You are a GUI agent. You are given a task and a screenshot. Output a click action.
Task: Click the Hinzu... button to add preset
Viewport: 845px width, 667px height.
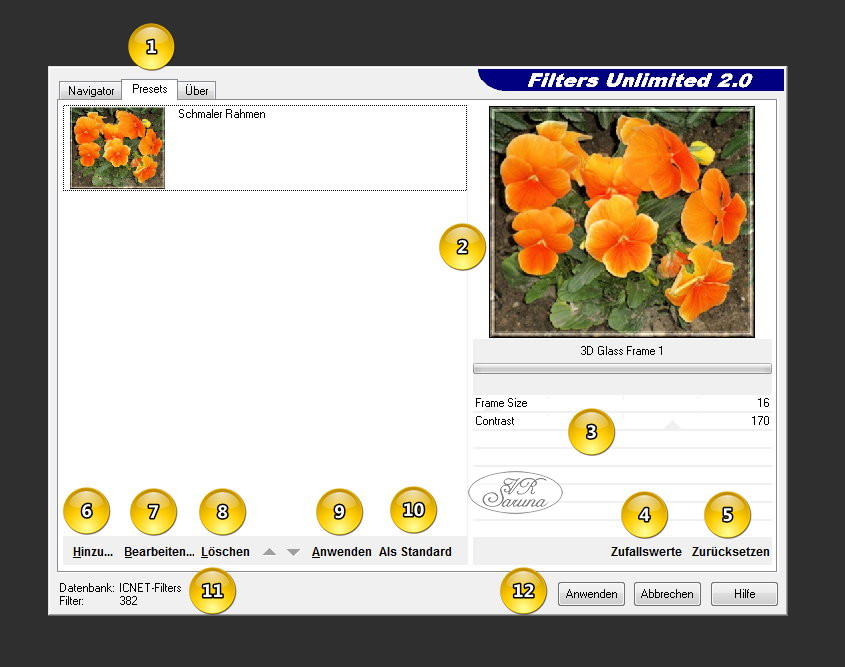92,552
